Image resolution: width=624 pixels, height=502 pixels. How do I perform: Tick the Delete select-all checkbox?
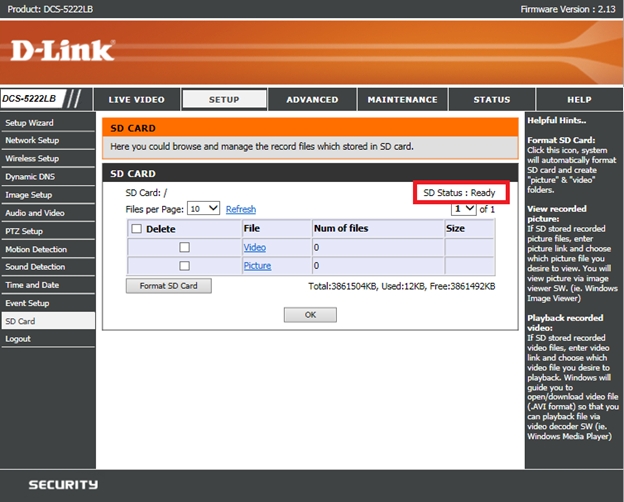pyautogui.click(x=136, y=229)
